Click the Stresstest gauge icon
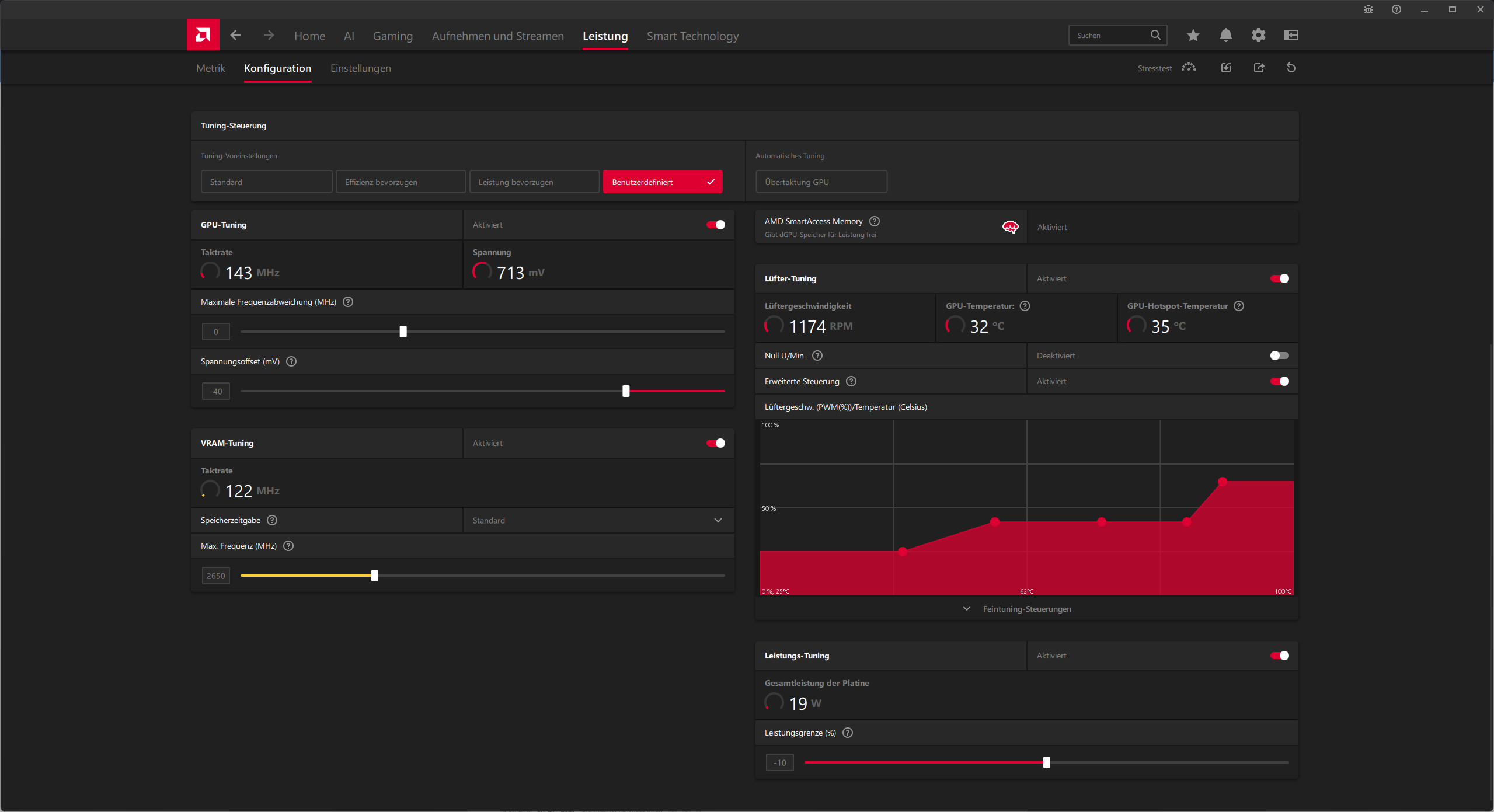The height and width of the screenshot is (812, 1494). tap(1188, 68)
